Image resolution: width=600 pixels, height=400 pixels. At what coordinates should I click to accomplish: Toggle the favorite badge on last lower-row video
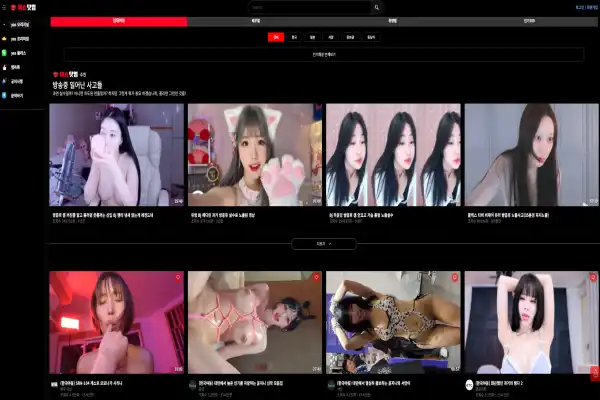coord(592,277)
